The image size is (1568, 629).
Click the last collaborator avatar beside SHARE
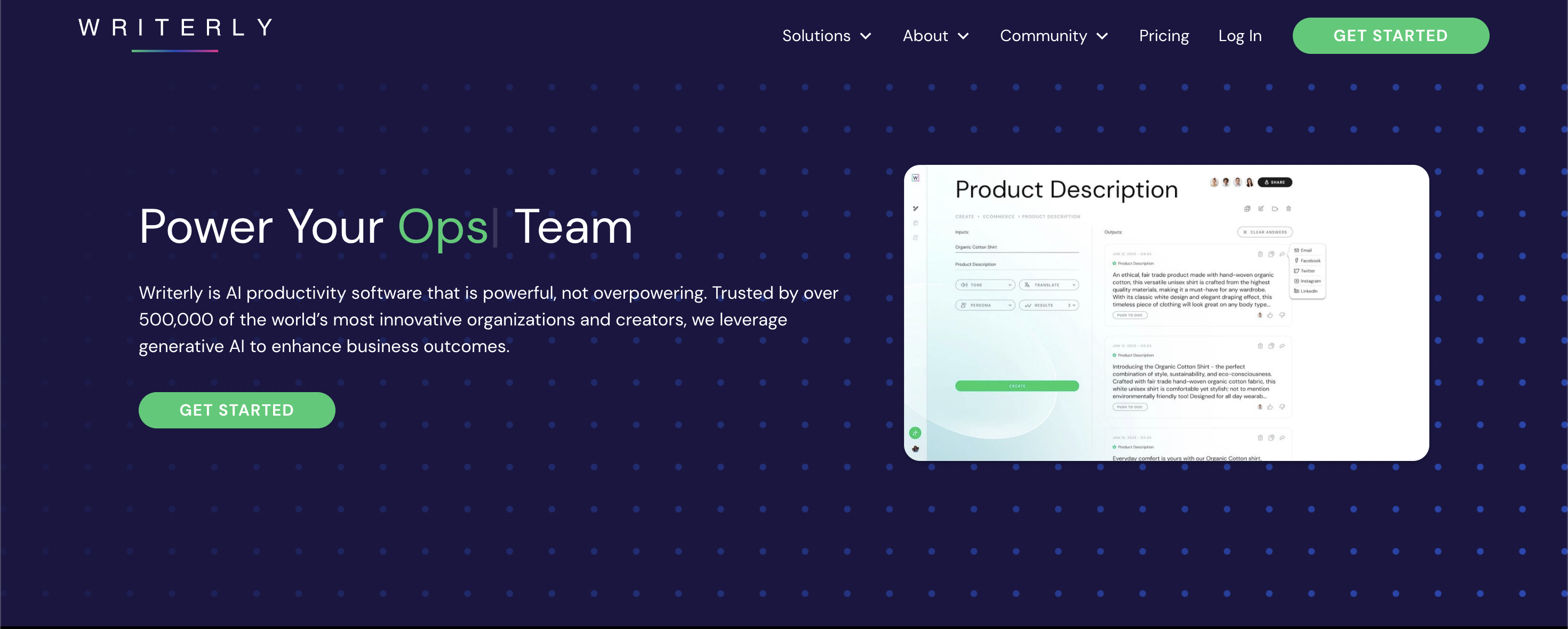(1250, 182)
